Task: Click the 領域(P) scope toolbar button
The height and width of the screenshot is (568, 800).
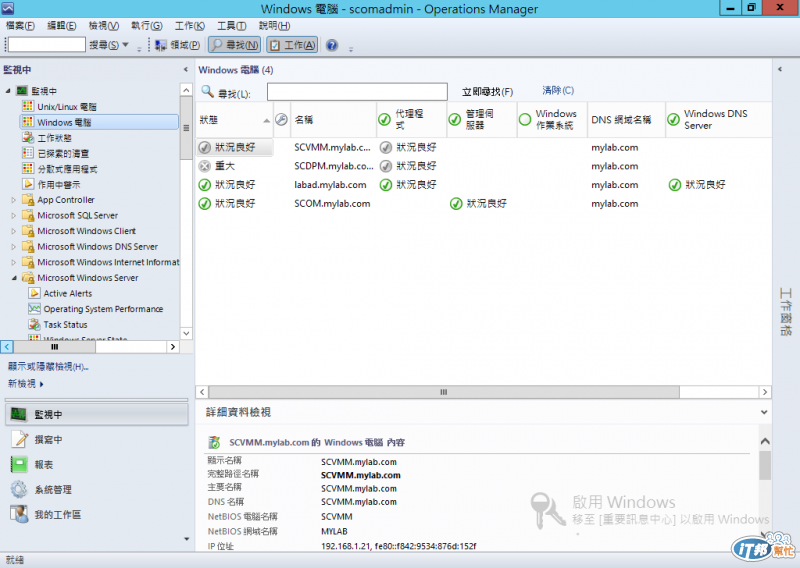Action: (x=177, y=45)
